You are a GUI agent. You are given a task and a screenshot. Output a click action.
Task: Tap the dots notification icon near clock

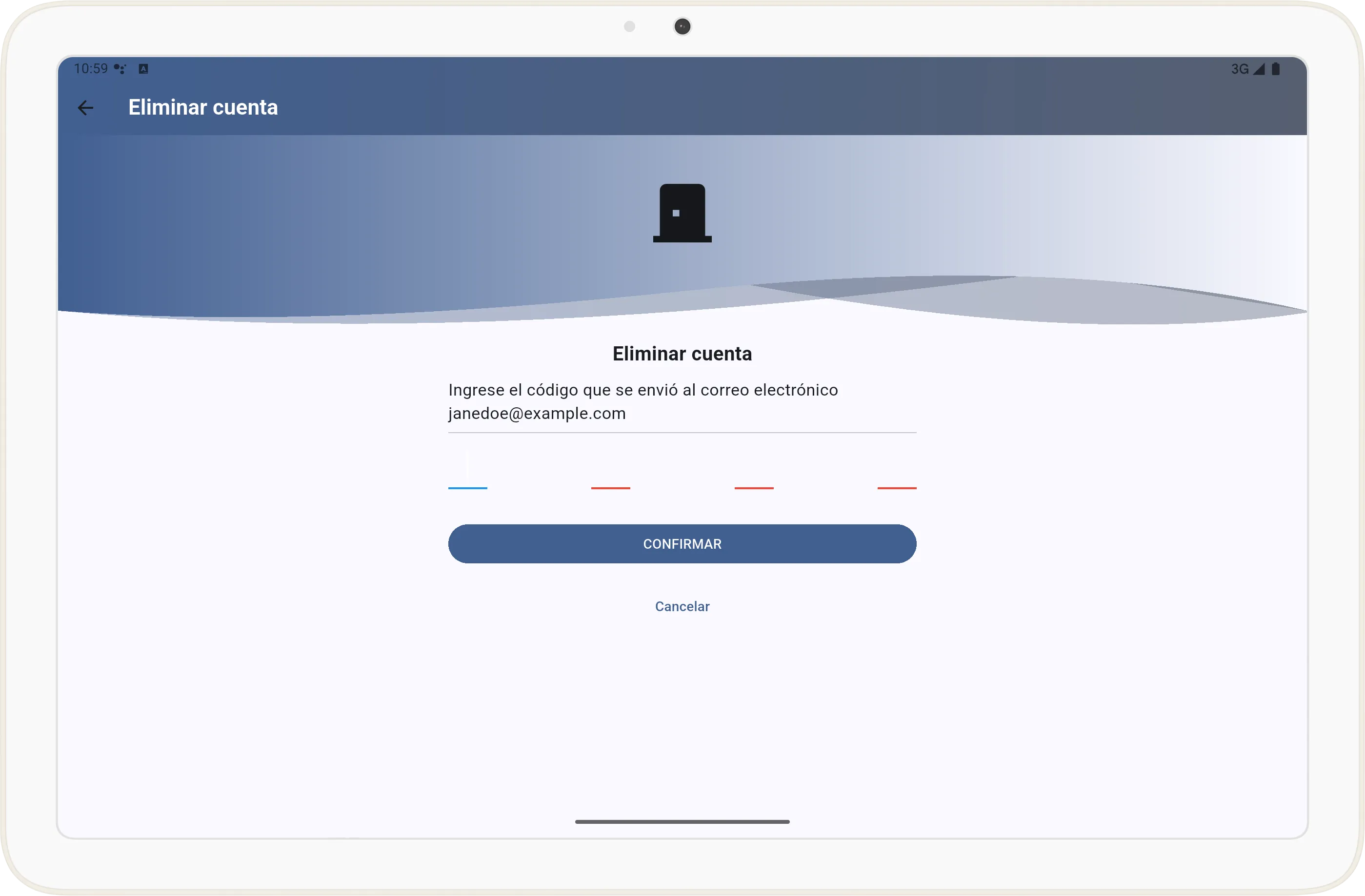120,69
